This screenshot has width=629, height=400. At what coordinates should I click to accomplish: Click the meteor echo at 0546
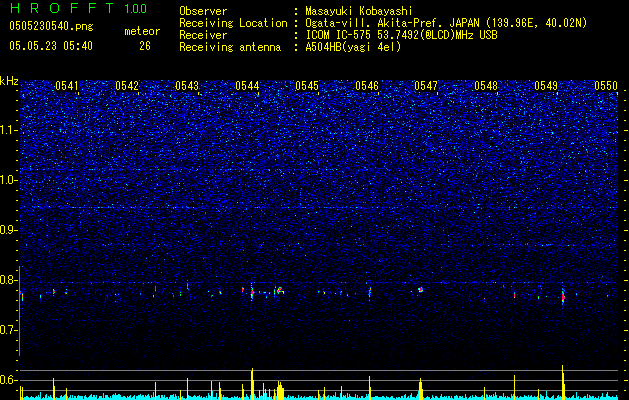pyautogui.click(x=370, y=292)
